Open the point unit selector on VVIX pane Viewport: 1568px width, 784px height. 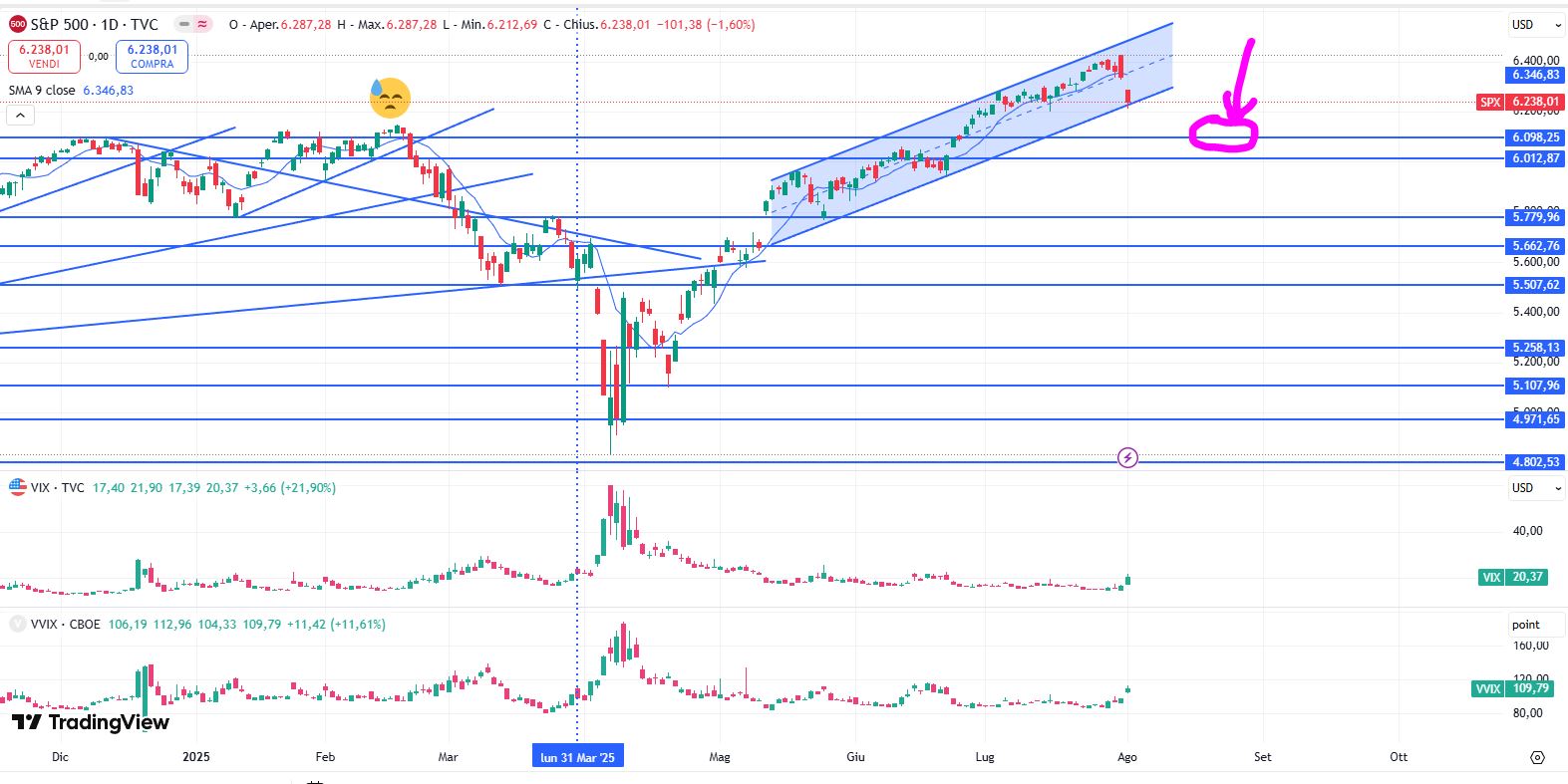(1536, 625)
